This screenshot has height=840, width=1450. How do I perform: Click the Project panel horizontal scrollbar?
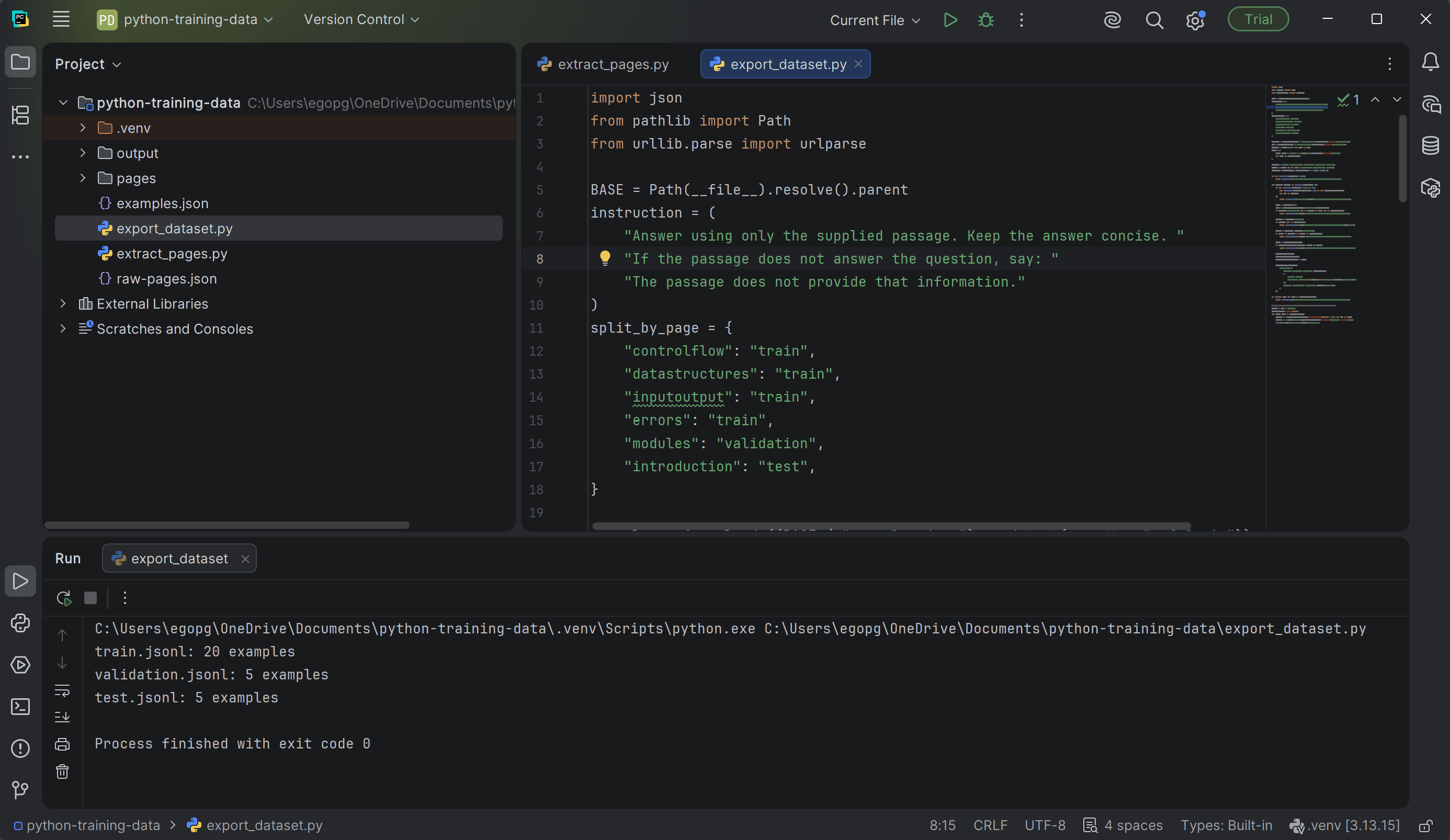click(x=226, y=525)
